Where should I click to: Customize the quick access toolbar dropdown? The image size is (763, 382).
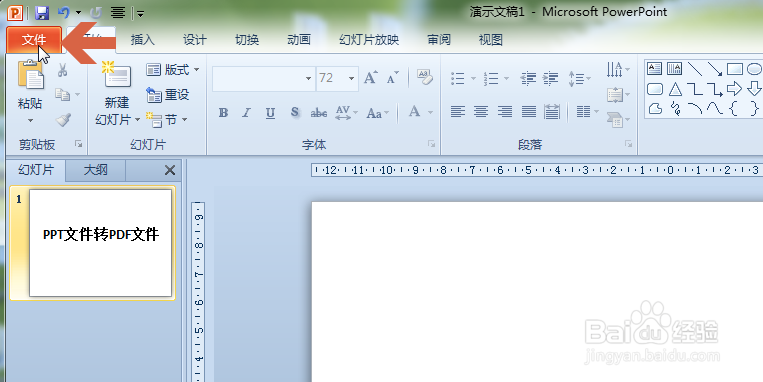pos(140,14)
